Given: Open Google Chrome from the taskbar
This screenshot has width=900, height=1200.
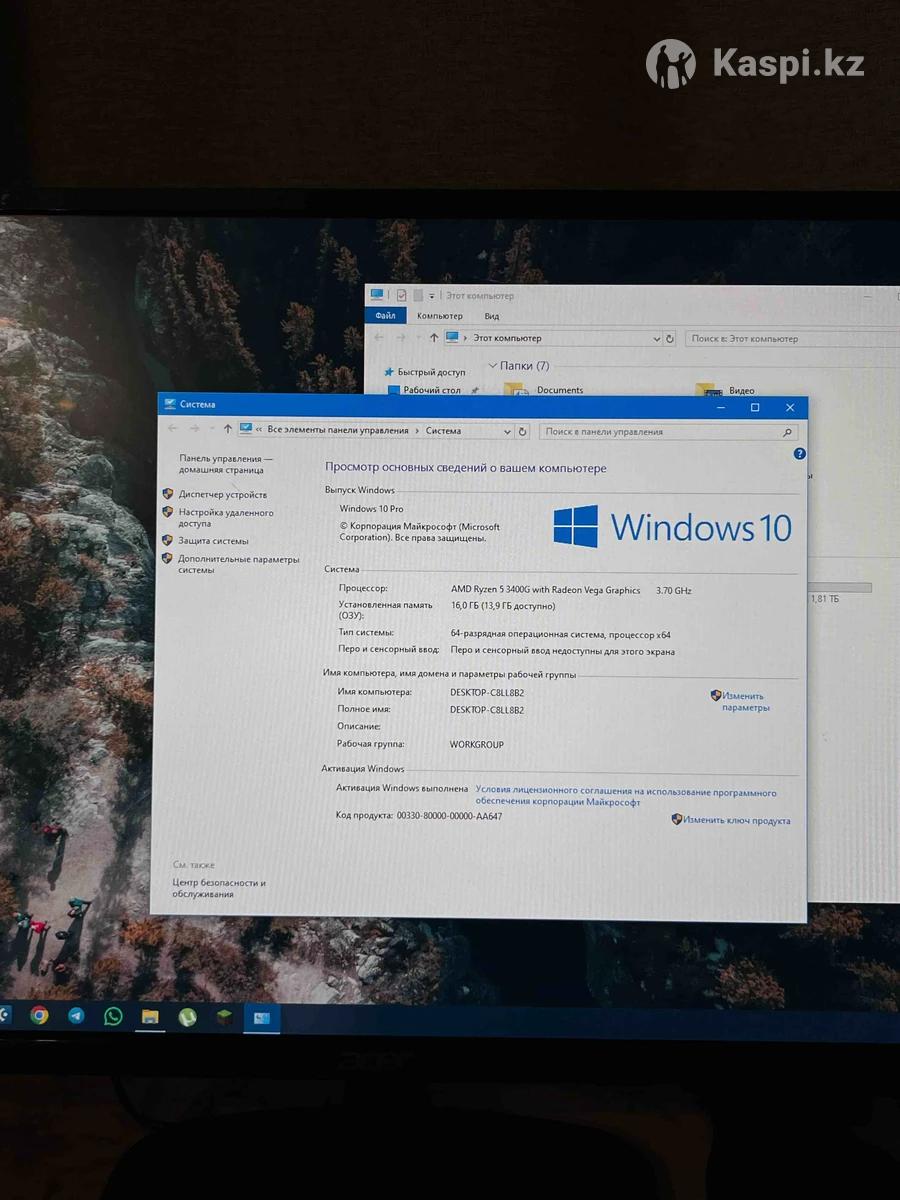Looking at the screenshot, I should pos(39,1015).
